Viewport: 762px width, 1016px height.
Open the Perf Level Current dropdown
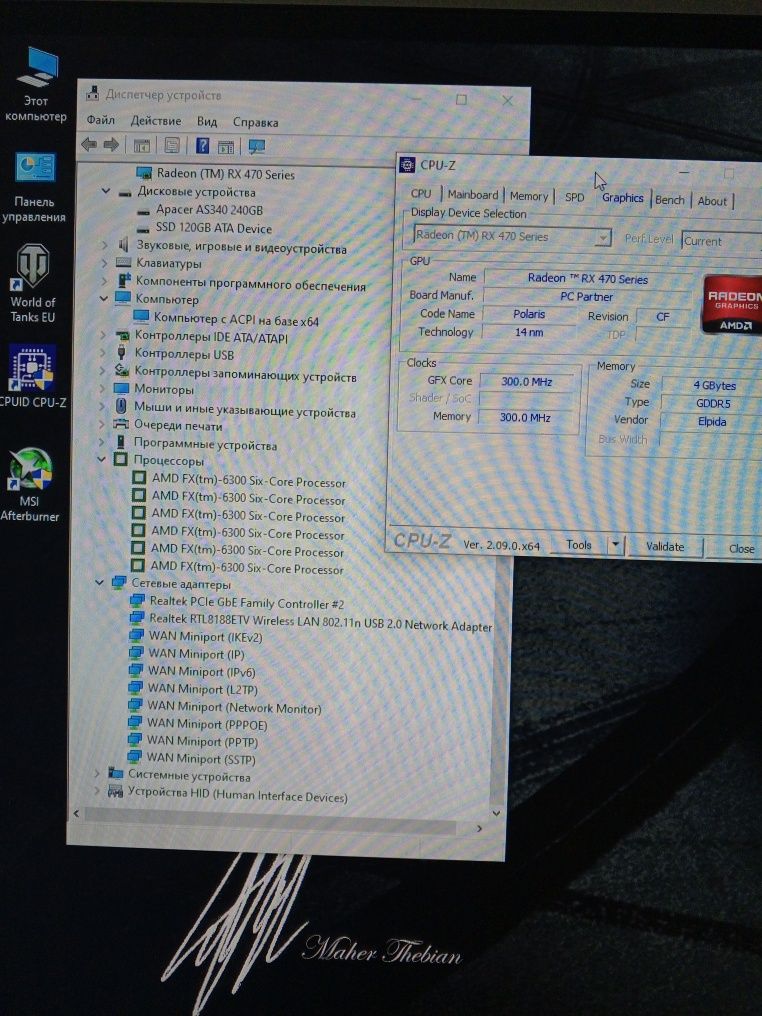722,241
